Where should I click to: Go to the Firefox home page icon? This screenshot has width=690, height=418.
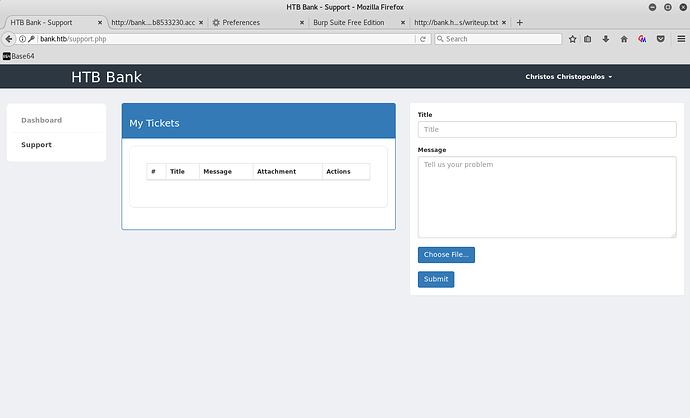pyautogui.click(x=624, y=39)
